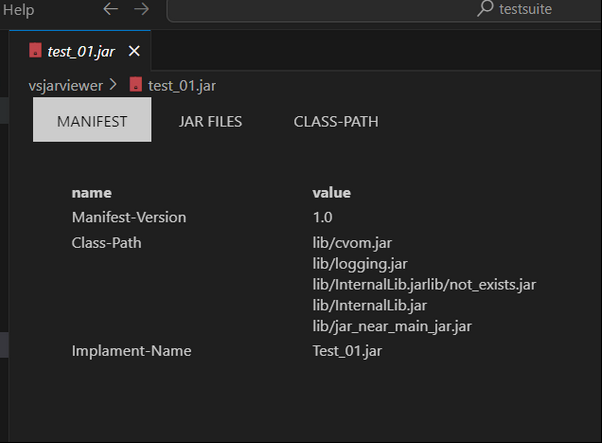This screenshot has width=602, height=443.
Task: Select the Implament-Name row label
Action: (131, 350)
